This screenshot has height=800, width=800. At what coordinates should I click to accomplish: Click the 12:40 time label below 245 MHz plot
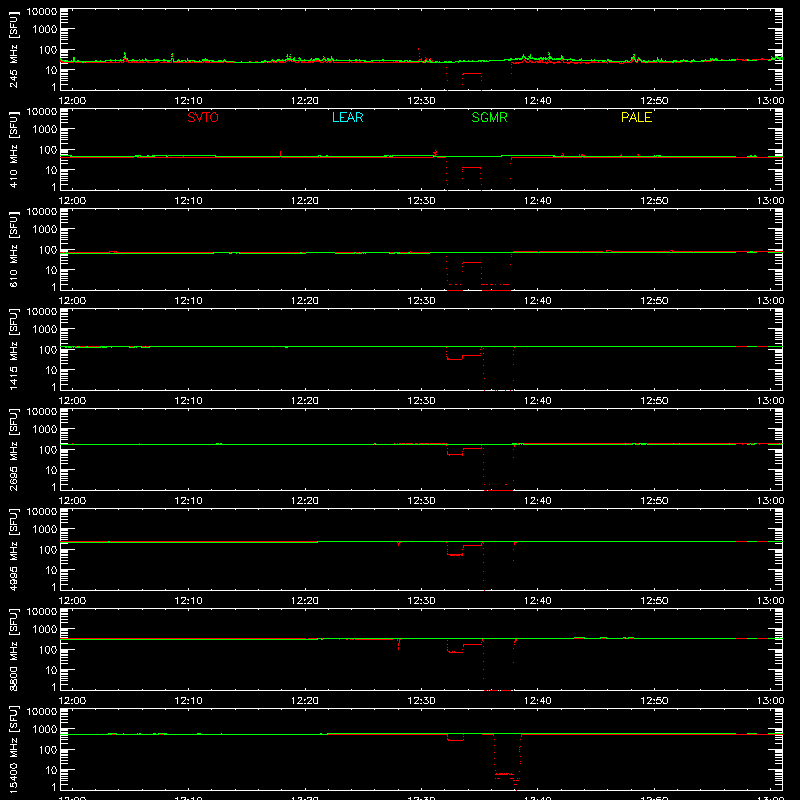tap(538, 101)
